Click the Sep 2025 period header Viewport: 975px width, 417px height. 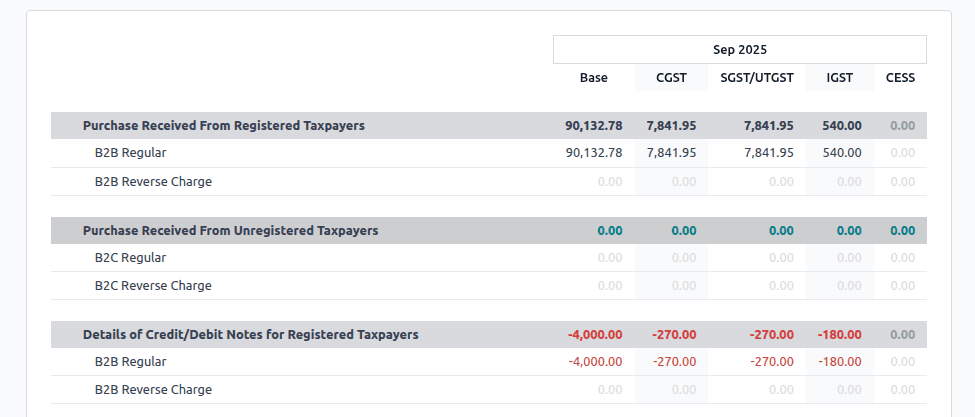tap(739, 50)
